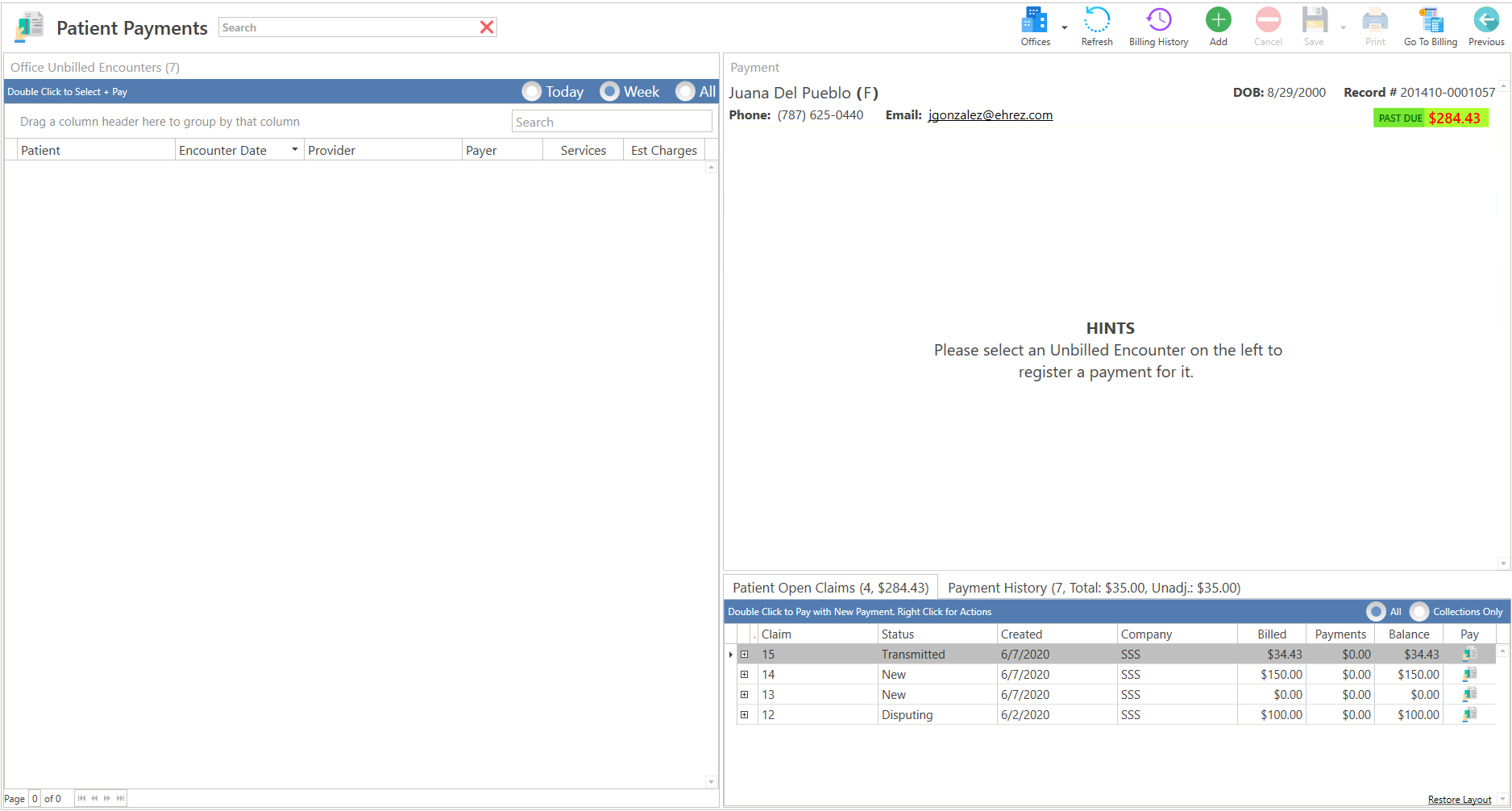
Task: Open the Offices dropdown arrow
Action: pos(1064,27)
